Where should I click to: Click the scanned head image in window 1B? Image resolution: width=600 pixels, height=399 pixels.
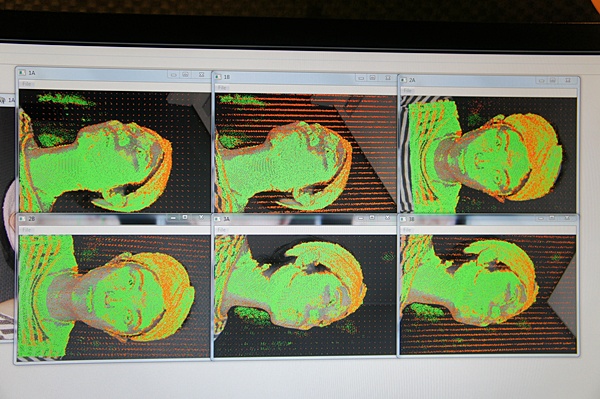click(305, 153)
